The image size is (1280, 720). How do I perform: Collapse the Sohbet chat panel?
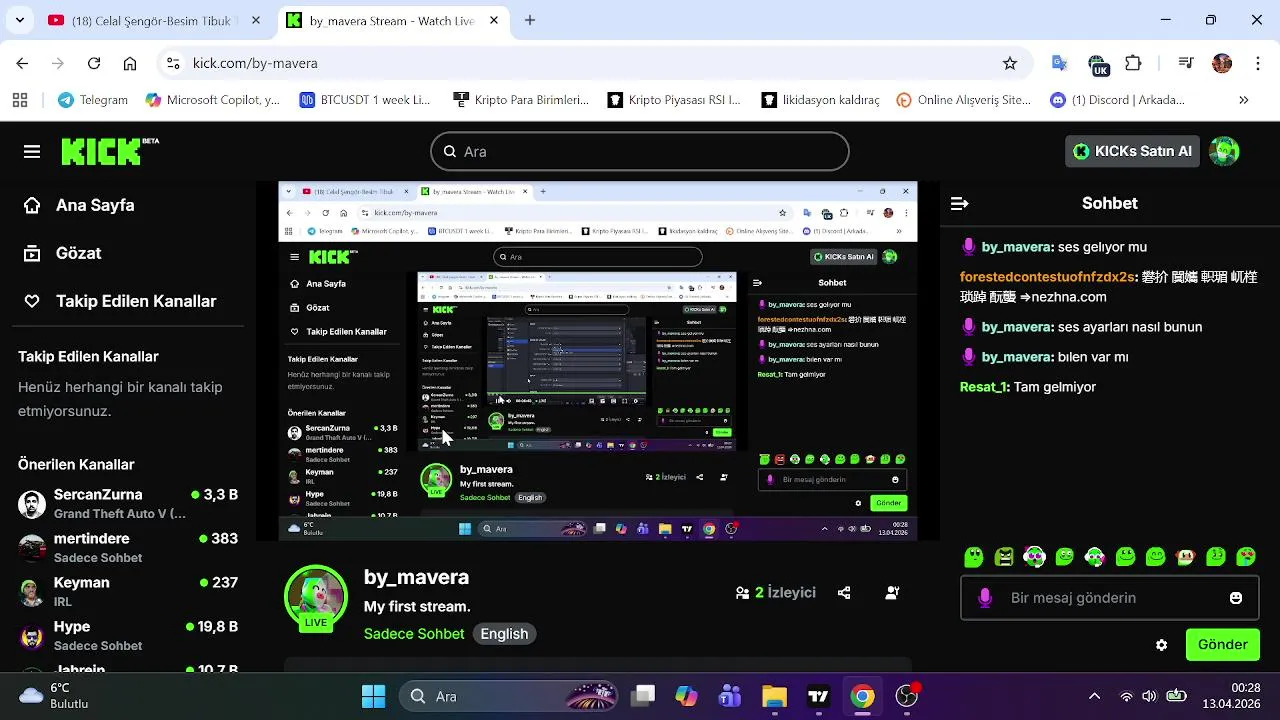959,203
